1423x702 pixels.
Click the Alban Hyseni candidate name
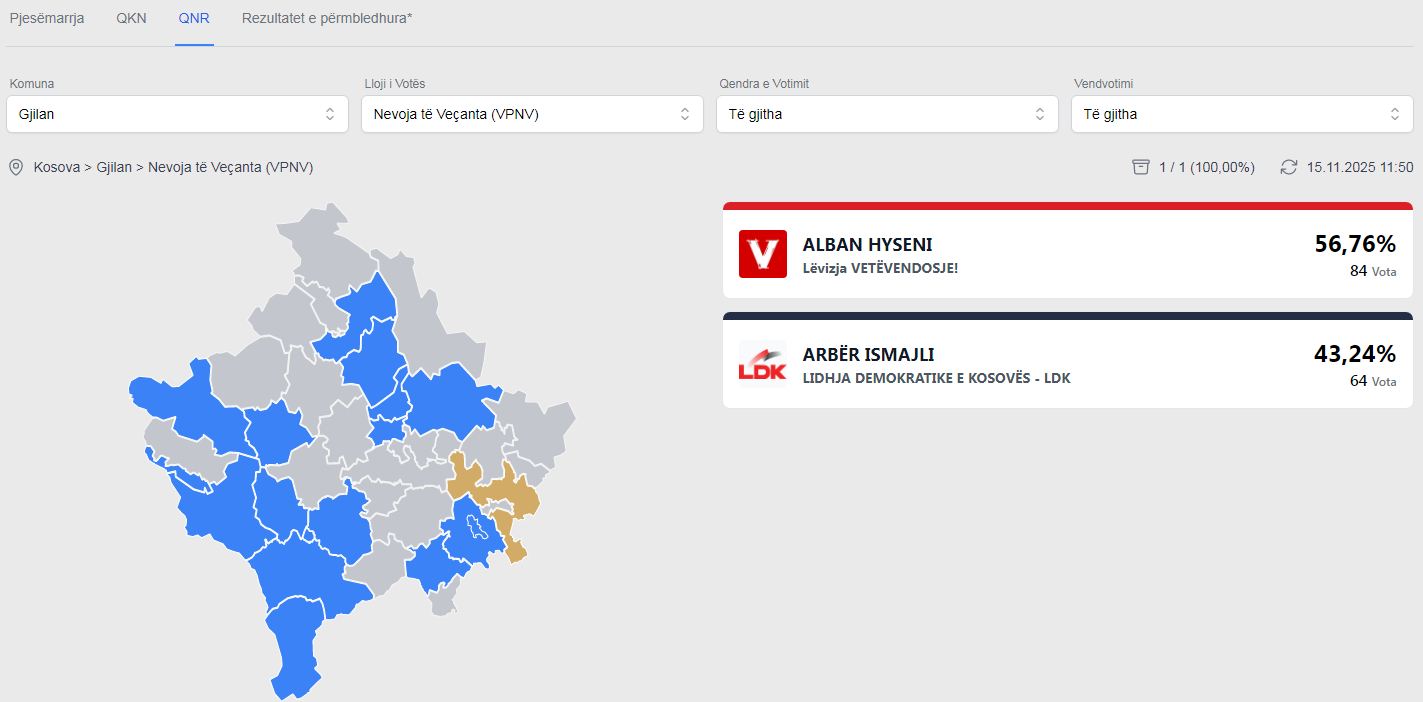(x=867, y=244)
